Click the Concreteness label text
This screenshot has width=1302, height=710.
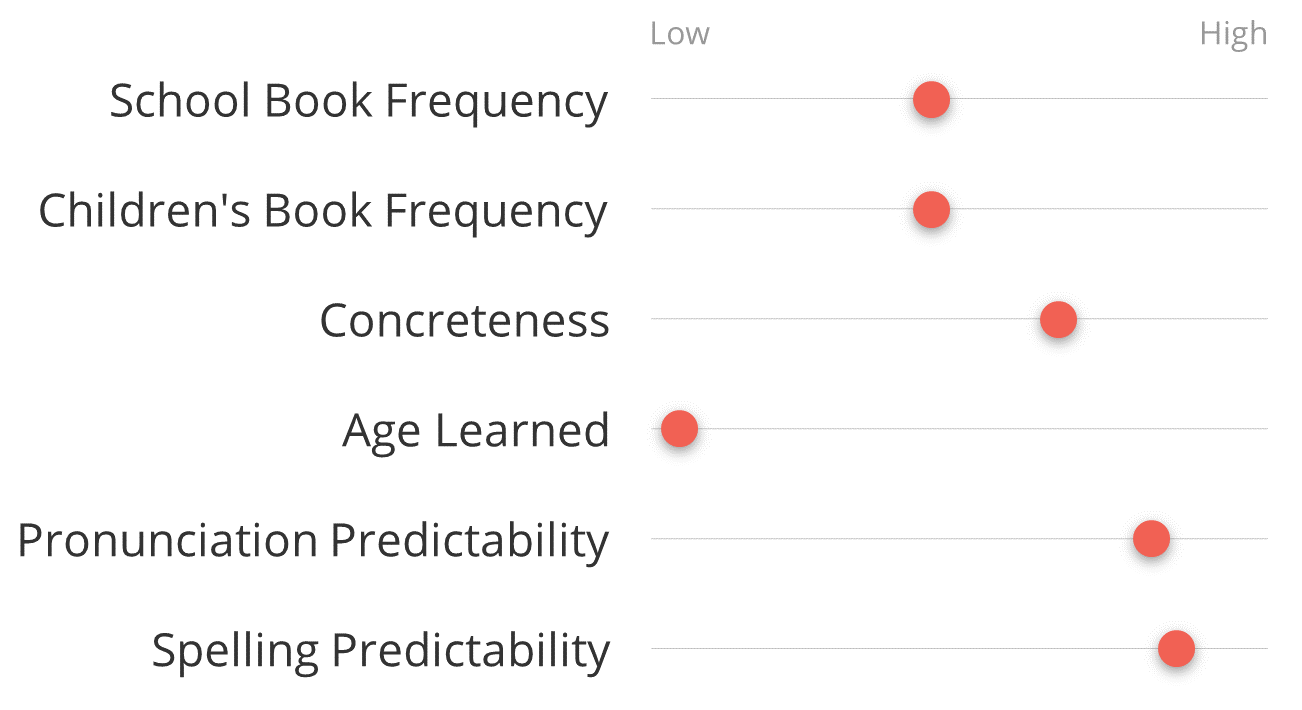[464, 321]
